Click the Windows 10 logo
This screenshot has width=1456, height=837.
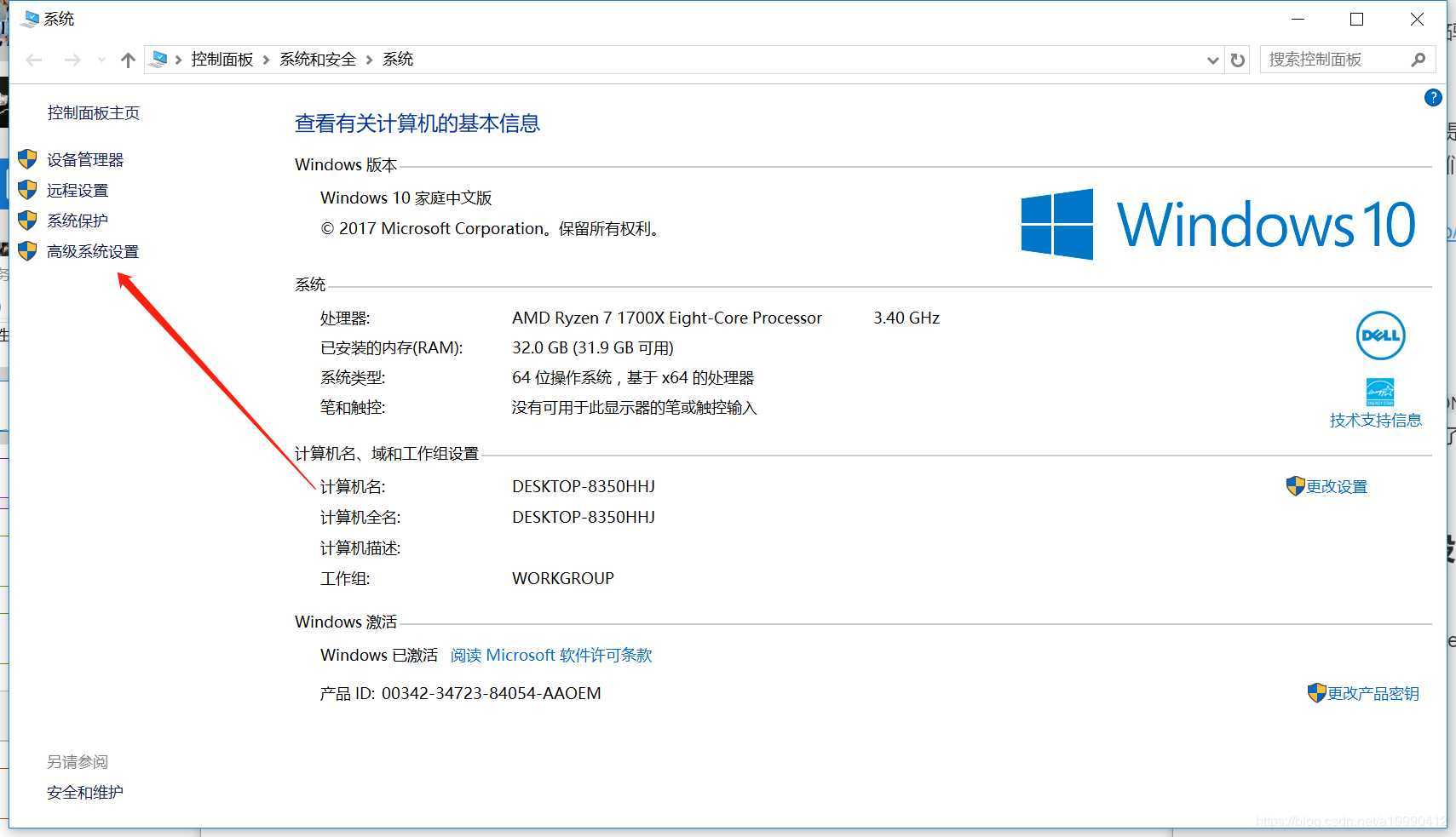1218,225
